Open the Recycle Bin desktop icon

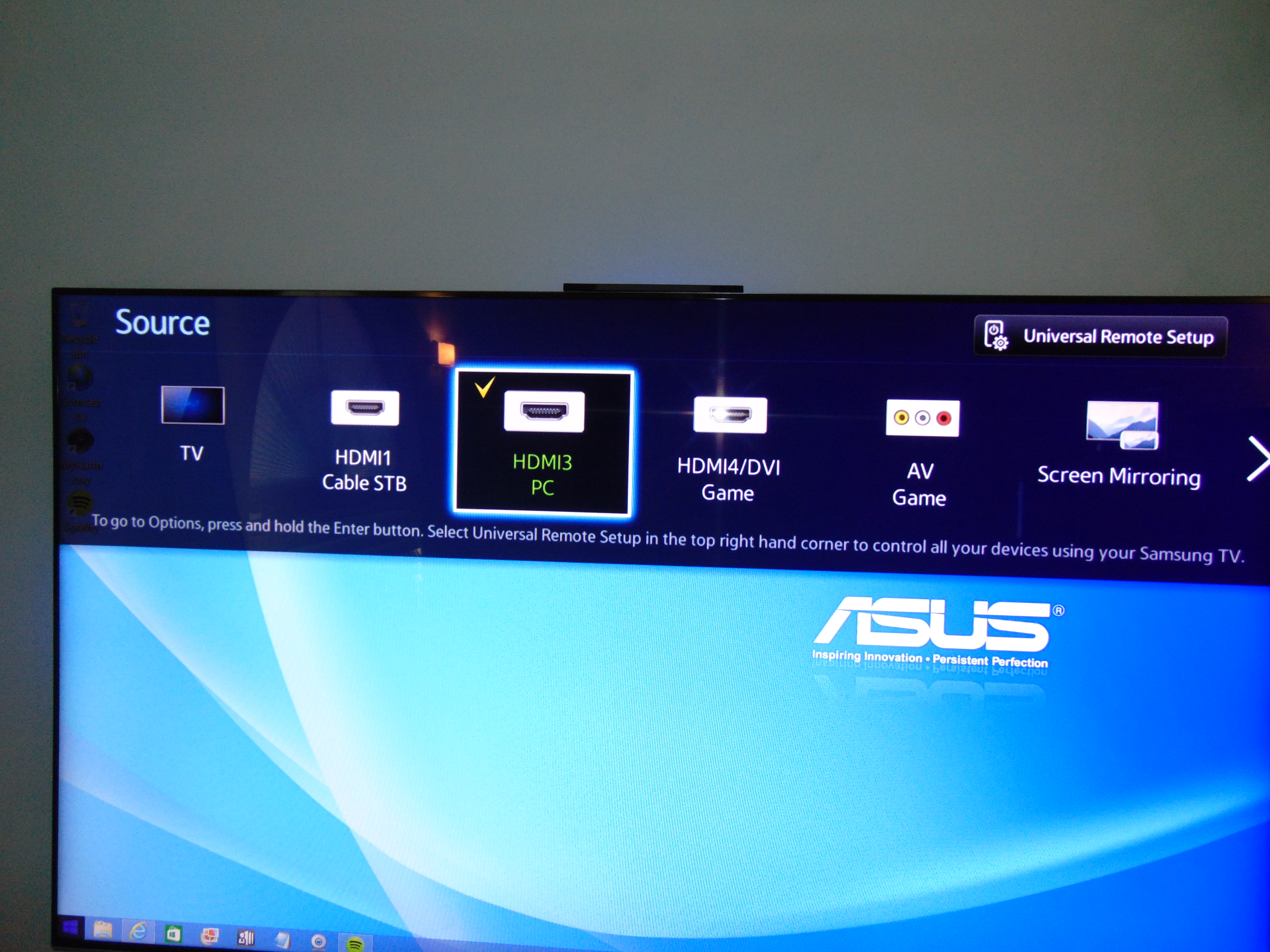coord(79,330)
